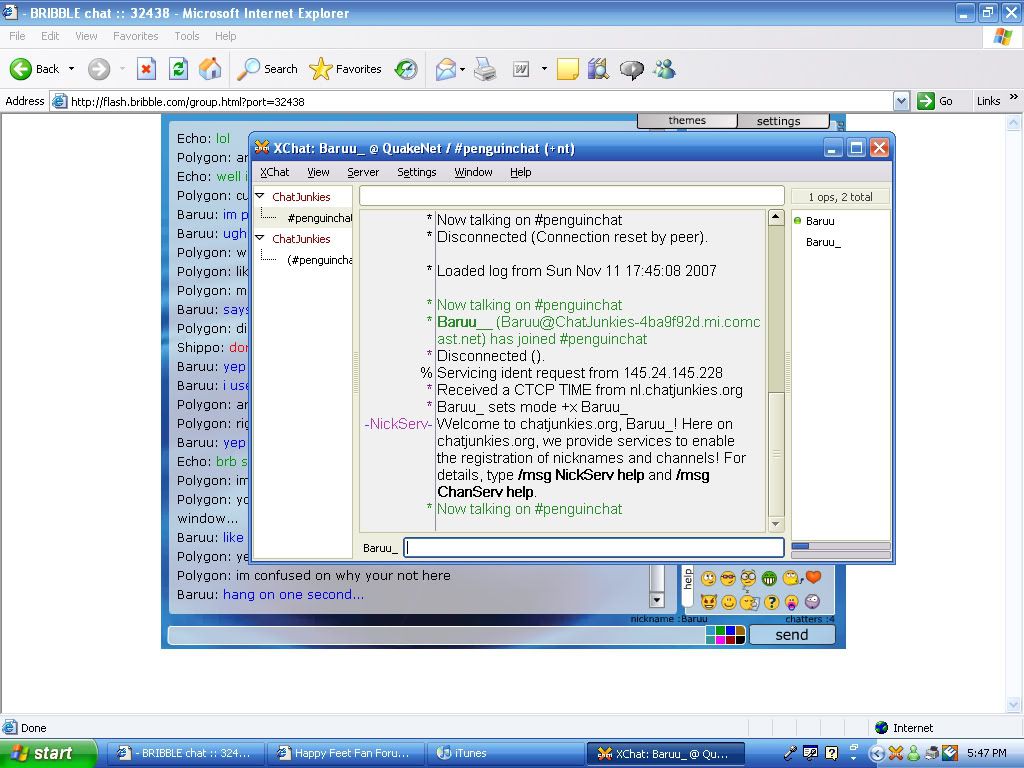This screenshot has width=1024, height=768.
Task: Go to the Home page icon
Action: click(x=210, y=69)
